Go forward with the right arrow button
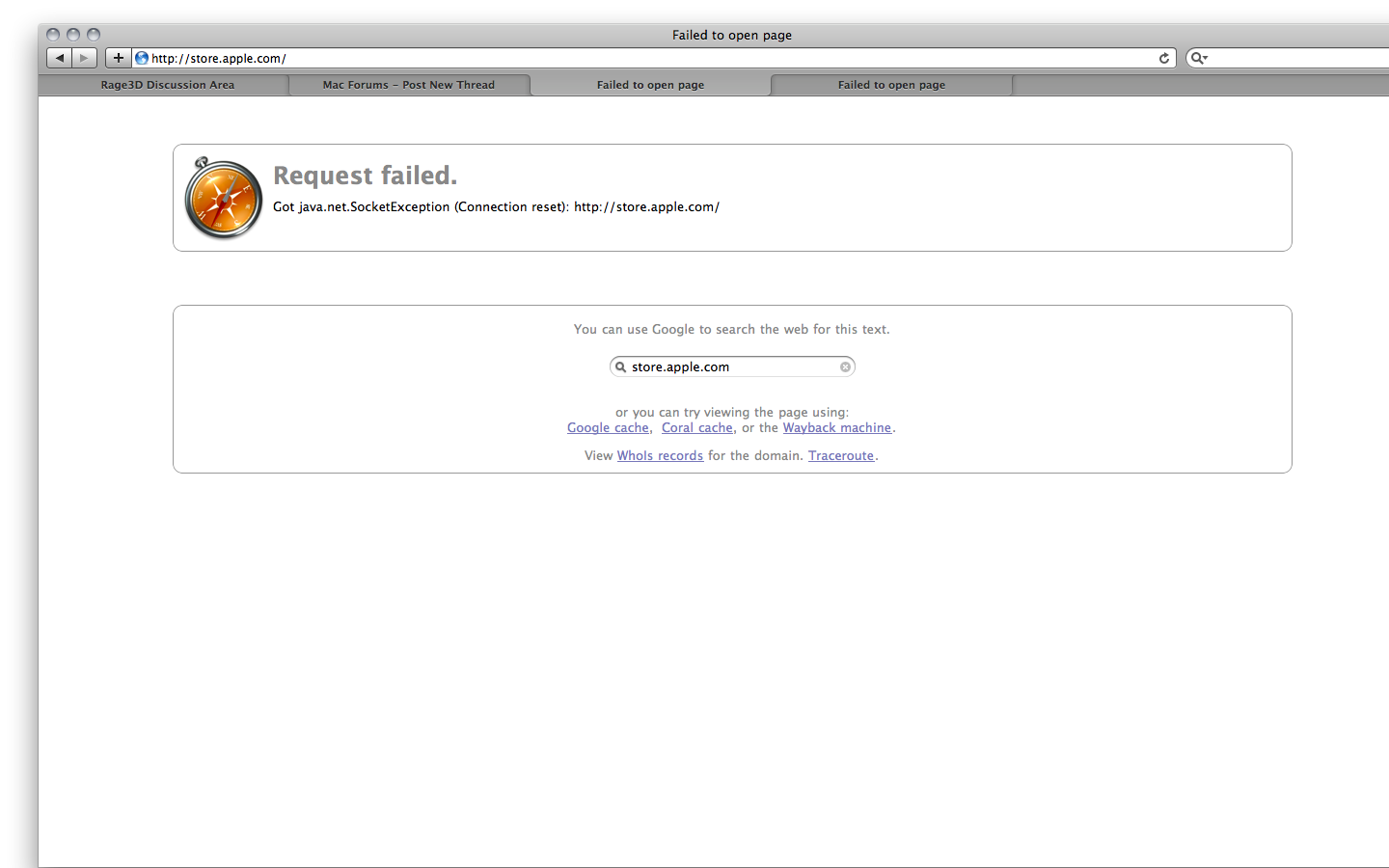Viewport: 1389px width, 868px height. point(85,58)
